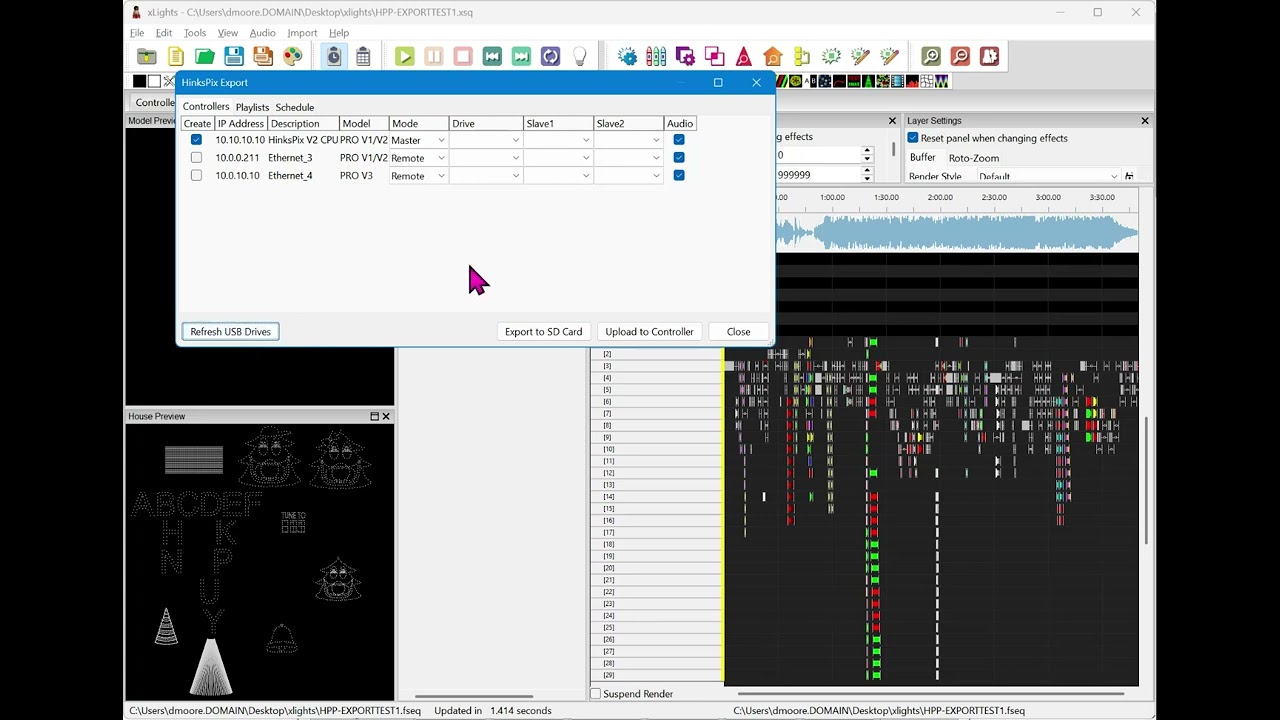
Task: Toggle Audio checkbox for HinksPix V2 CPU row
Action: click(x=679, y=140)
